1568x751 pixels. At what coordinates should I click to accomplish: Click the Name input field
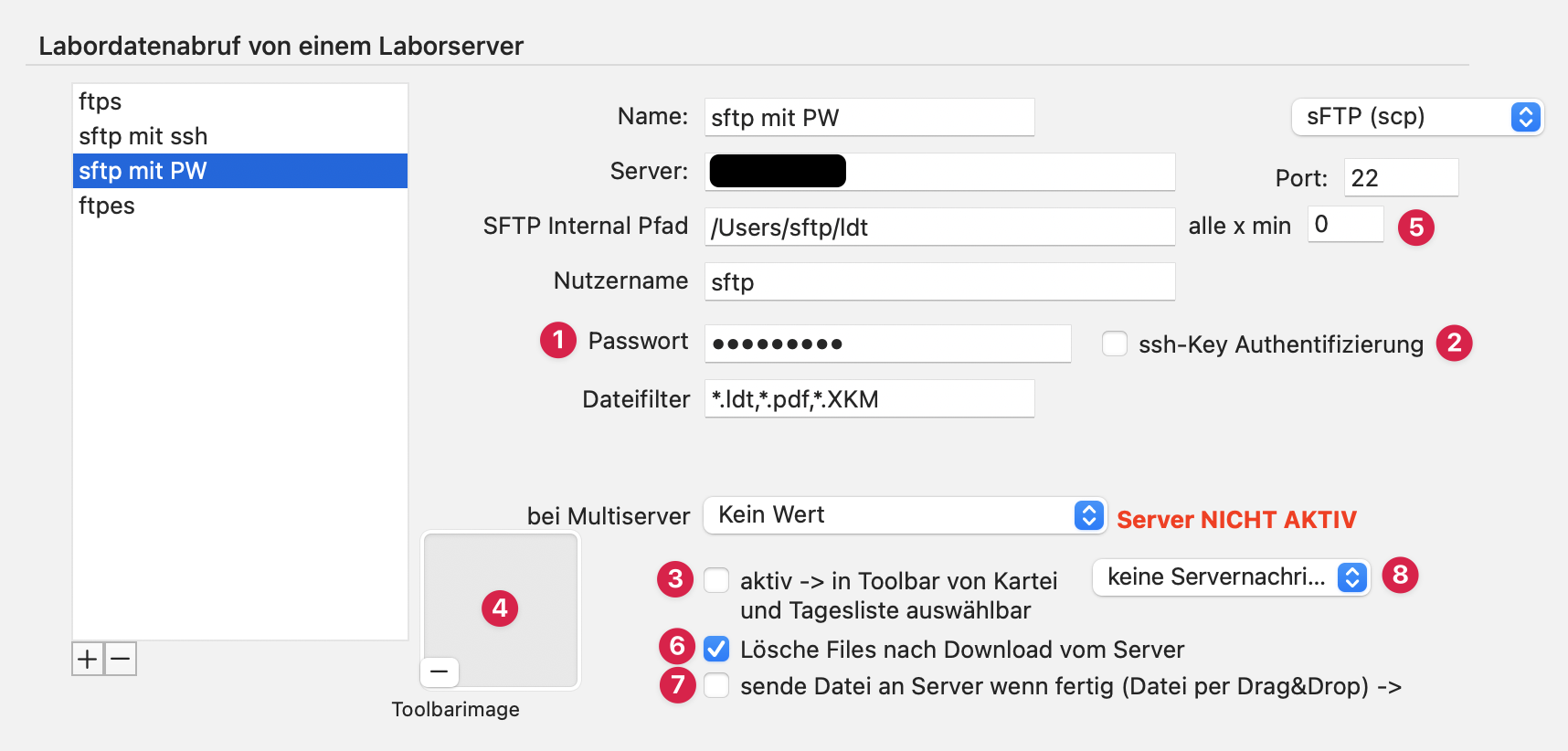[x=870, y=117]
